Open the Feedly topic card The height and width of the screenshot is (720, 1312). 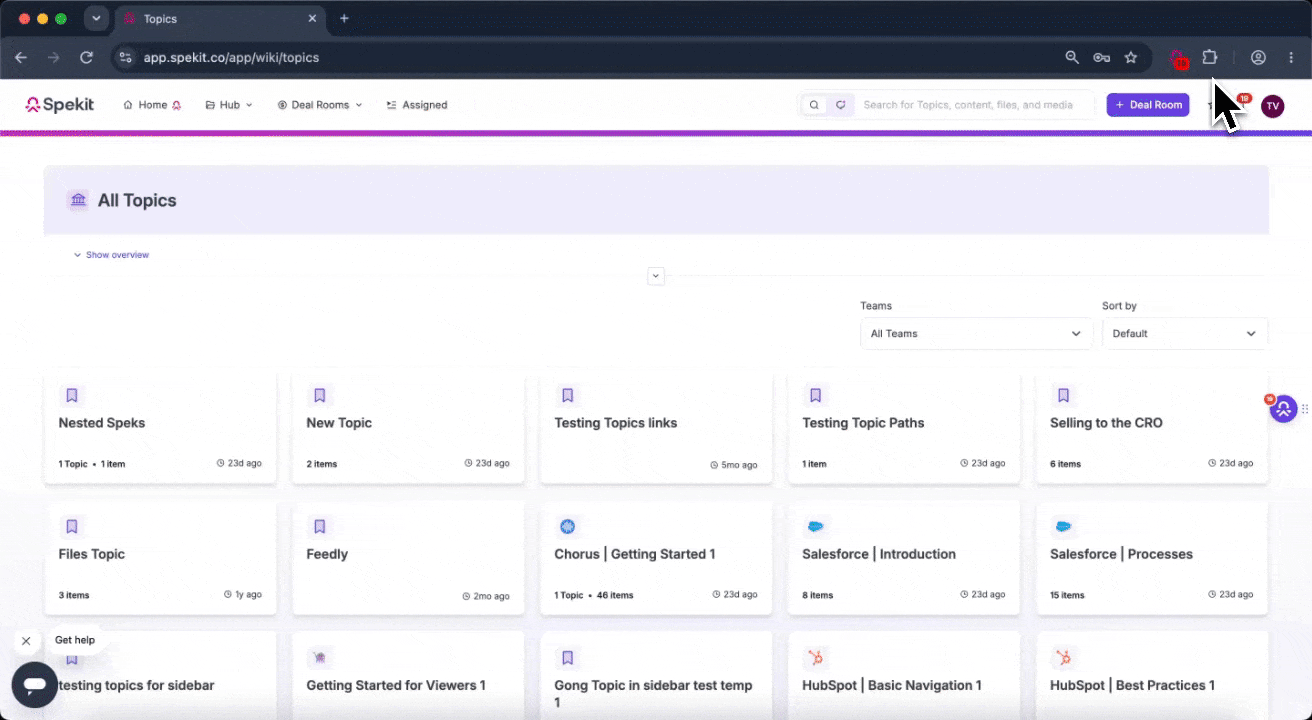point(408,558)
